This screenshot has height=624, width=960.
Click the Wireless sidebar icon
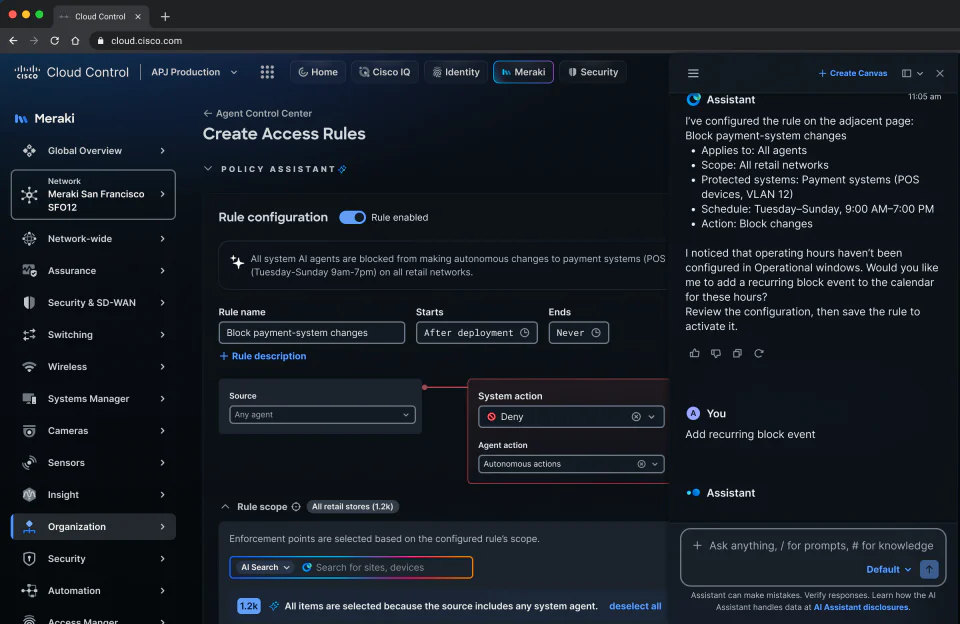[x=29, y=367]
